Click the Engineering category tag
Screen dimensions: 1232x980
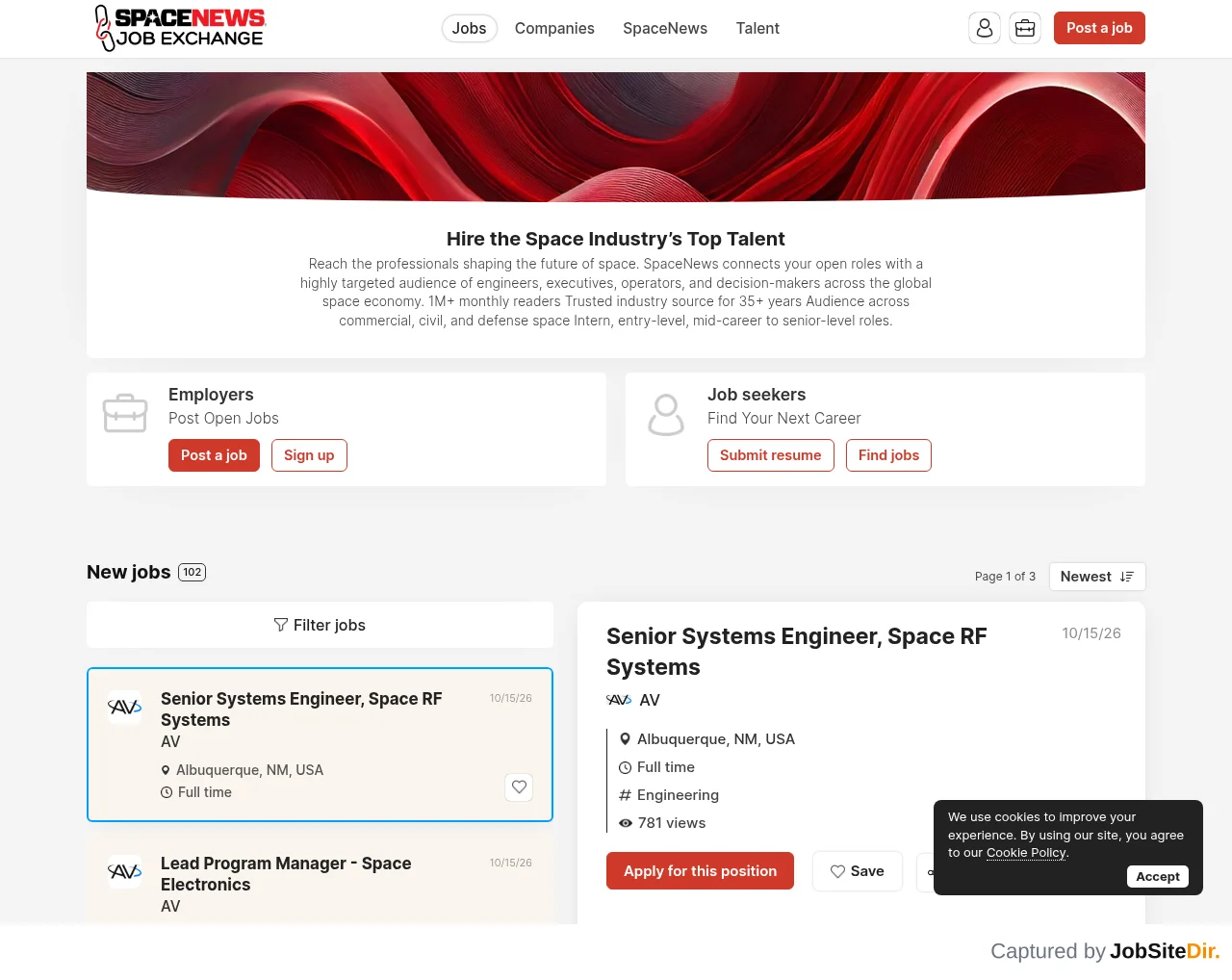point(678,795)
